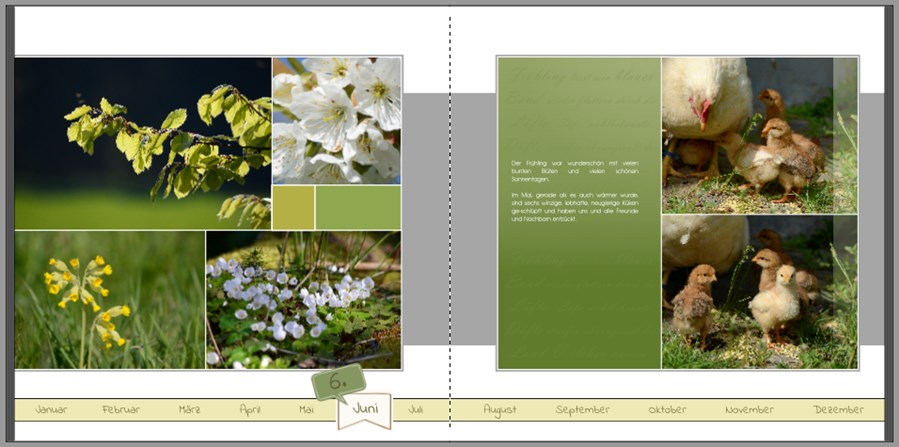The height and width of the screenshot is (447, 899).
Task: Click 'Mai' on the month strip
Action: [307, 410]
